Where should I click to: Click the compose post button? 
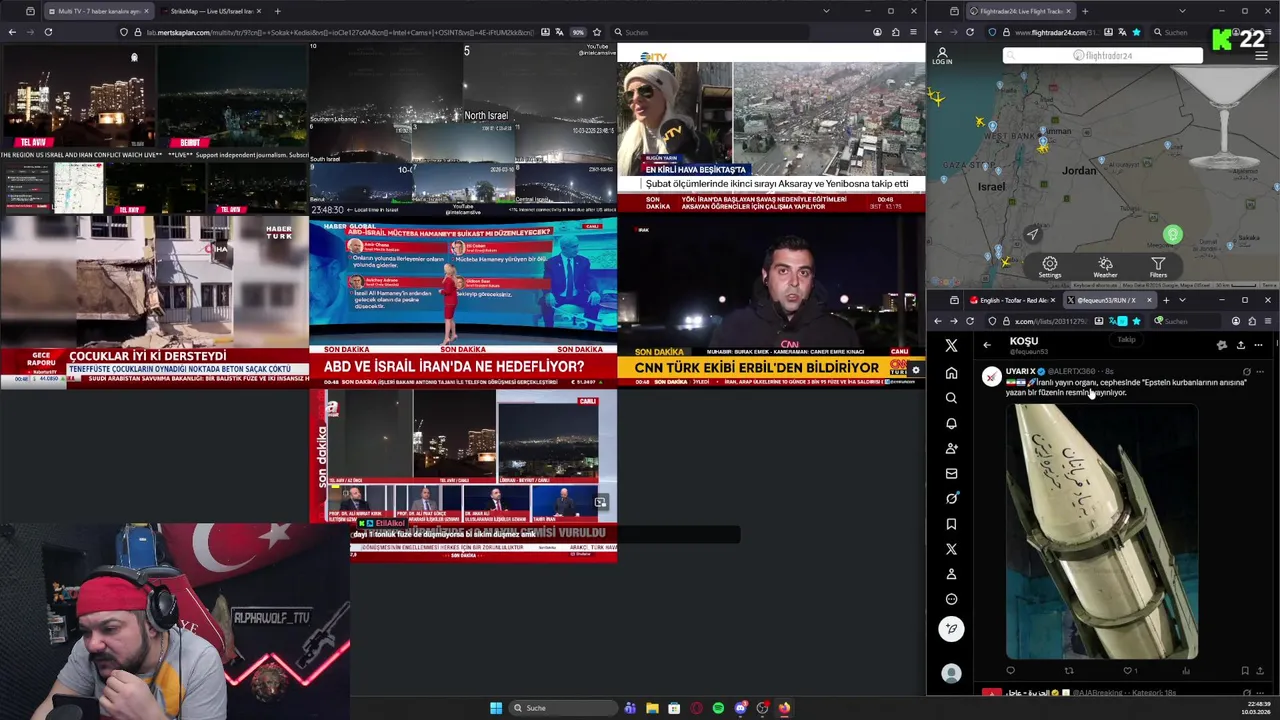[x=951, y=628]
